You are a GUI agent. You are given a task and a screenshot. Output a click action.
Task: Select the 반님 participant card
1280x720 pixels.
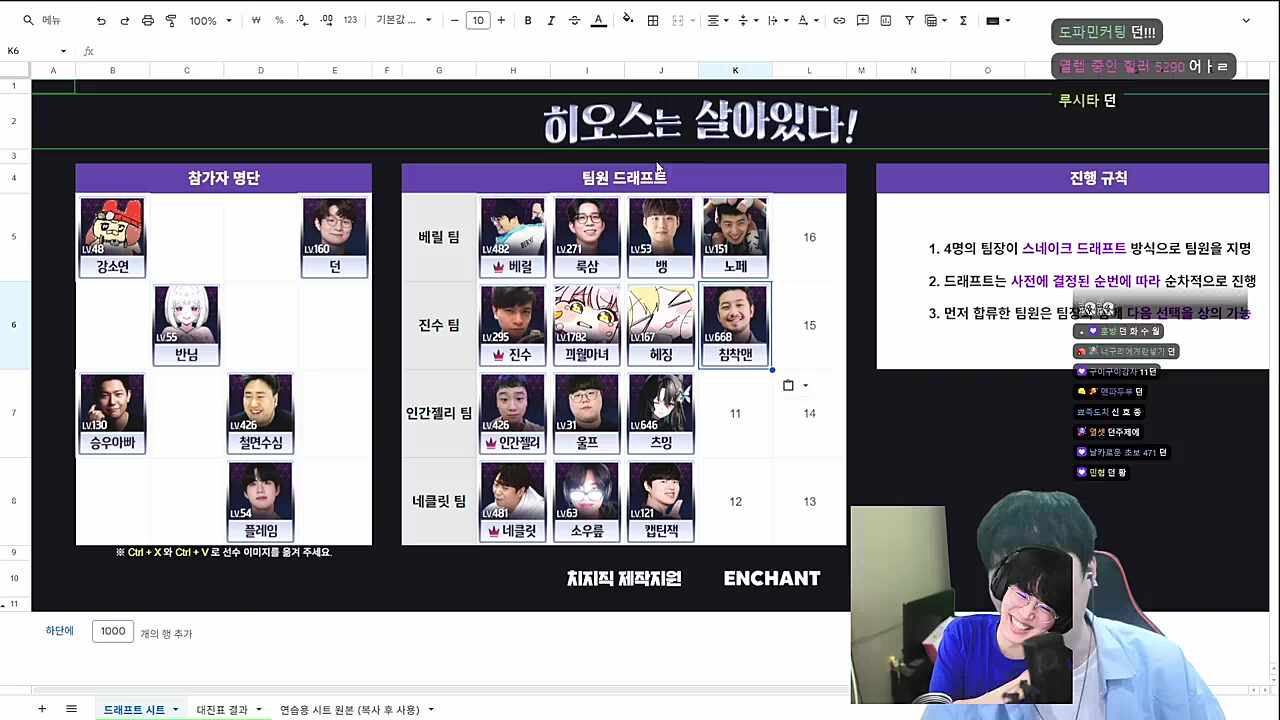click(x=186, y=325)
